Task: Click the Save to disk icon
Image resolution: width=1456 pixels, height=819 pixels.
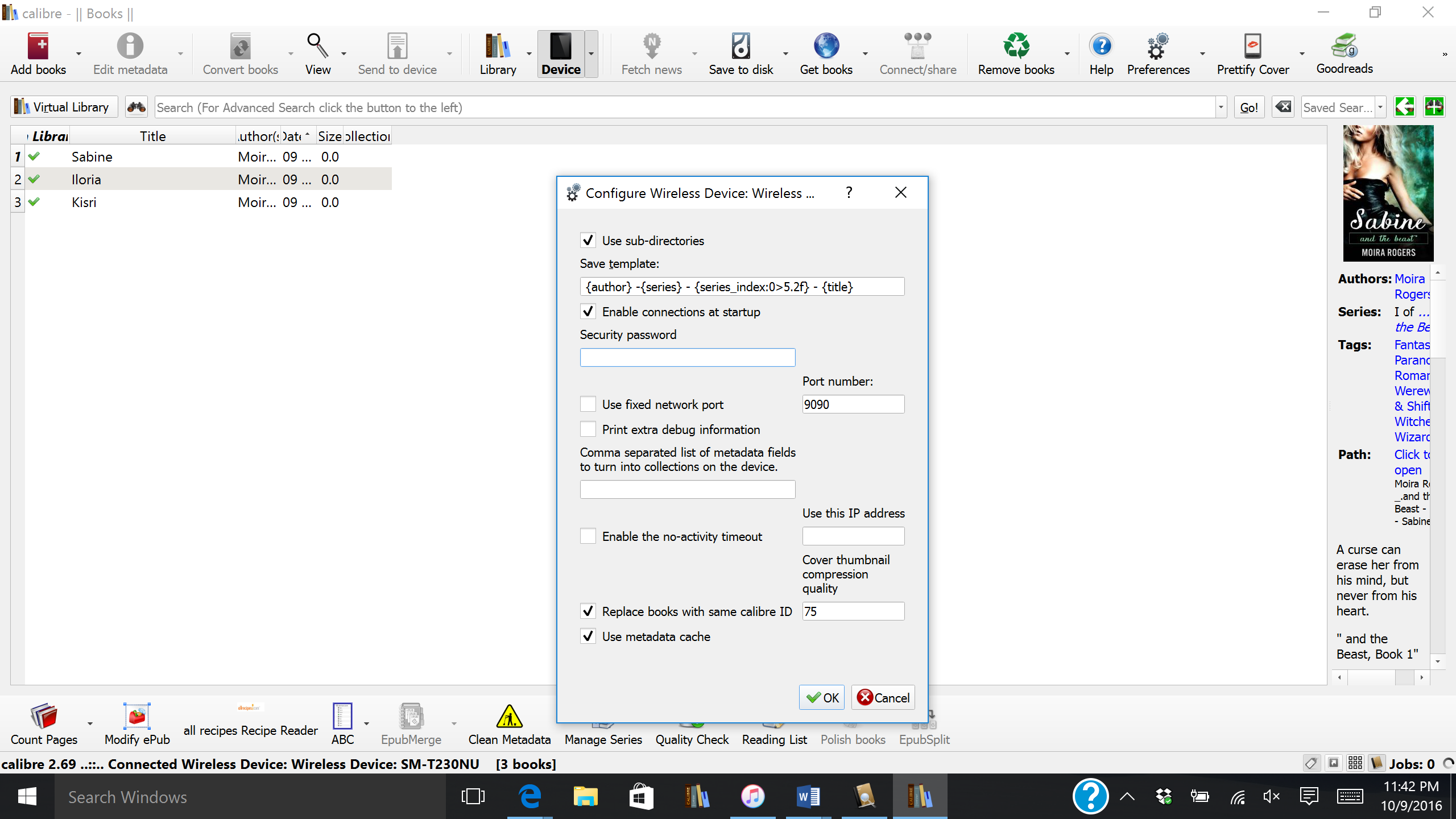Action: point(741,47)
